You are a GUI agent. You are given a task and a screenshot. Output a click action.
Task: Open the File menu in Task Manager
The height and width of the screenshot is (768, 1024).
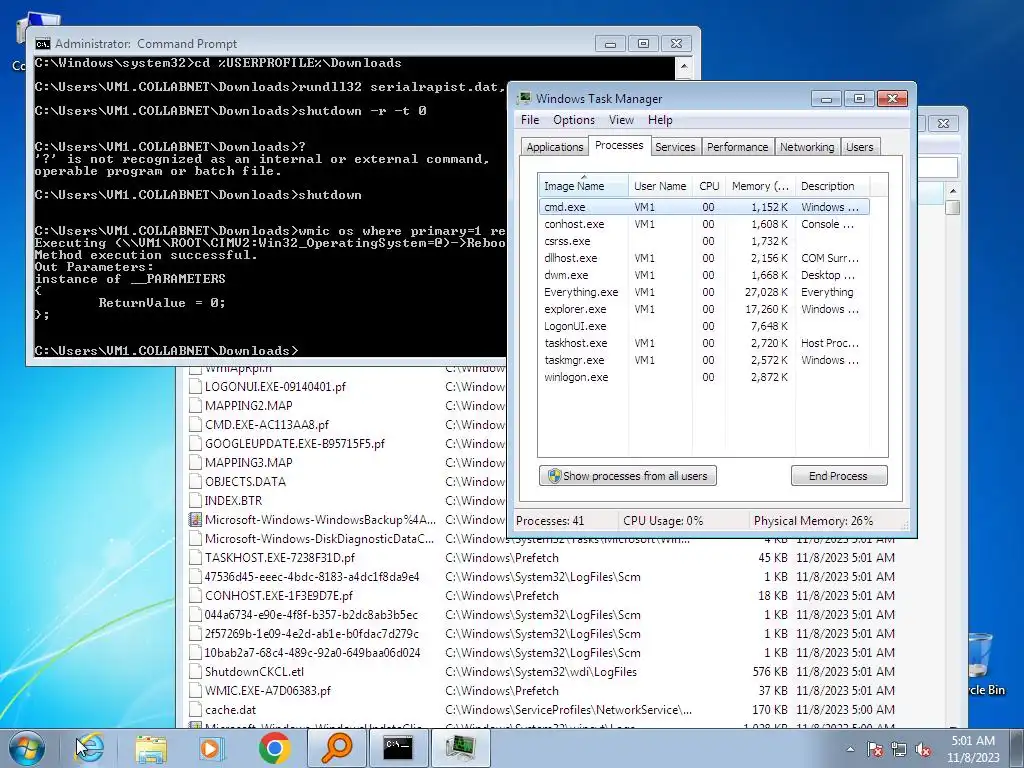click(530, 120)
